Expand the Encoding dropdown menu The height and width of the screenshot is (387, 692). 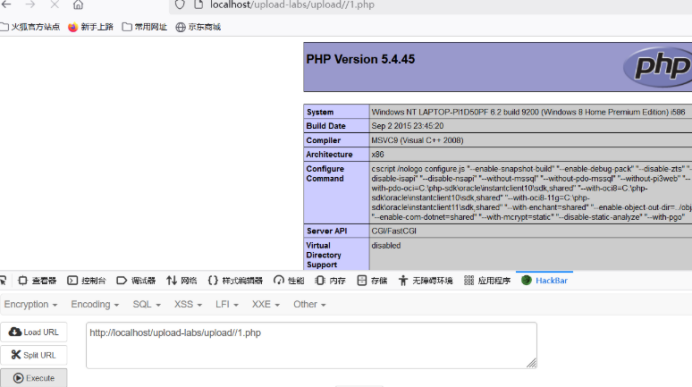tap(94, 304)
